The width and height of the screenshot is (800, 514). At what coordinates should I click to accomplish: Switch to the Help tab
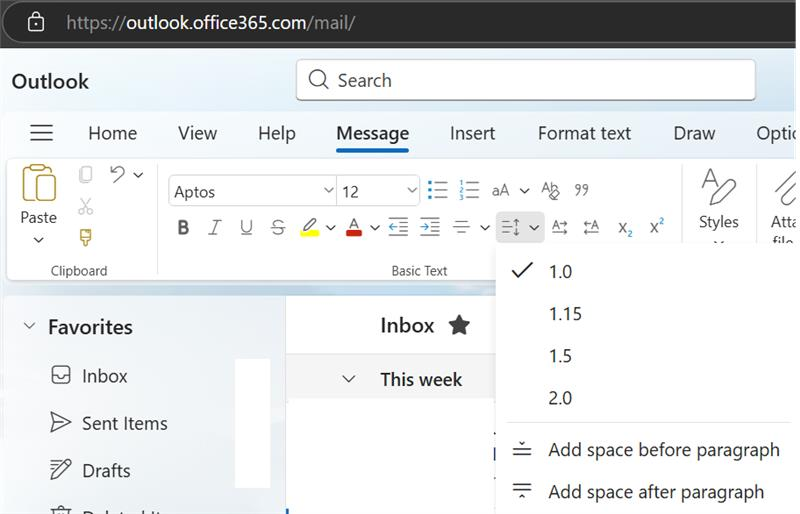click(277, 133)
